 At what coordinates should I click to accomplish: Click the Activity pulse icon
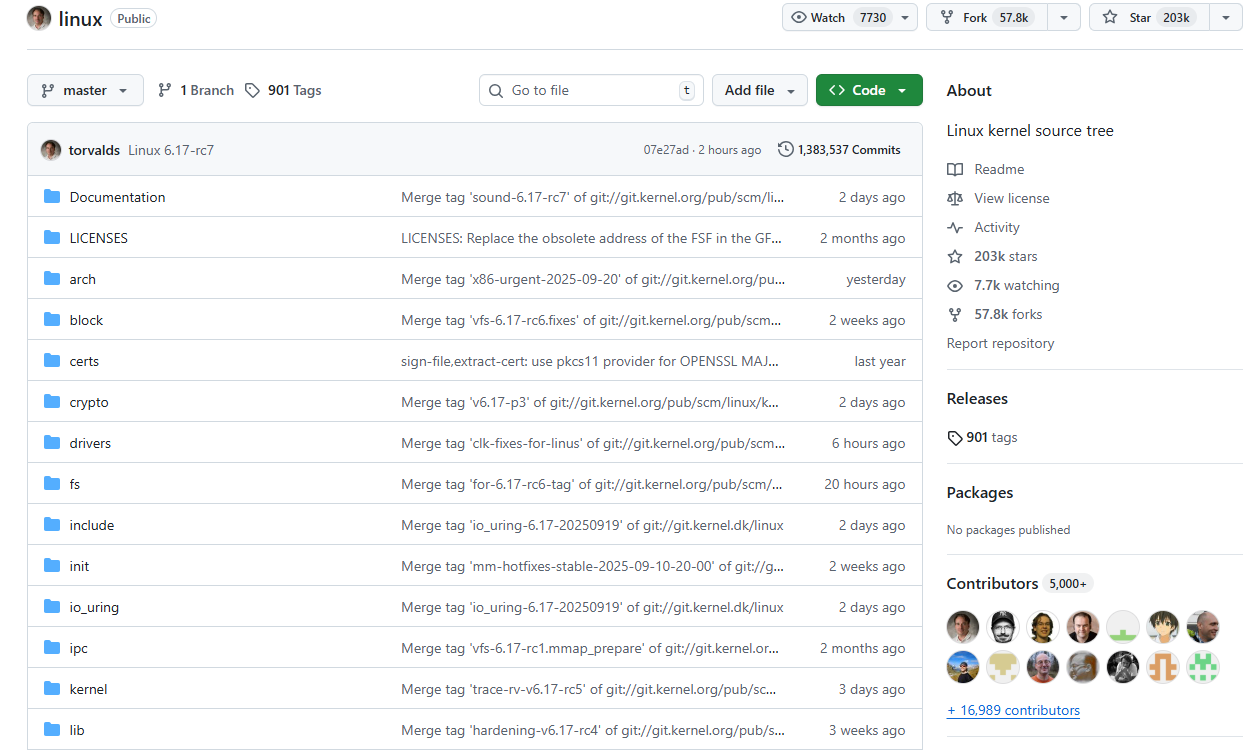coord(955,227)
